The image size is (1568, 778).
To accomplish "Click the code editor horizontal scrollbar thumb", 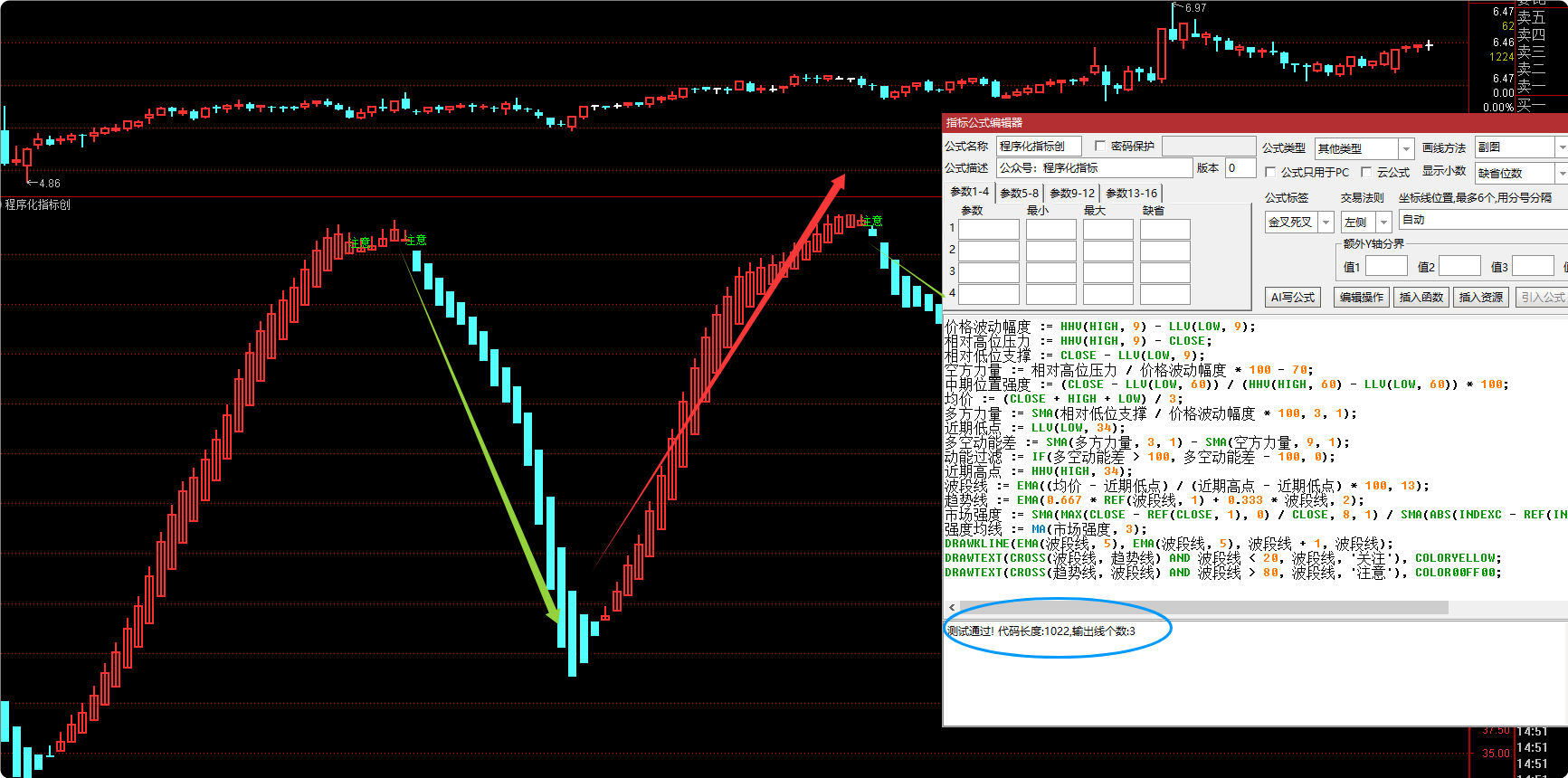I will coord(1203,608).
